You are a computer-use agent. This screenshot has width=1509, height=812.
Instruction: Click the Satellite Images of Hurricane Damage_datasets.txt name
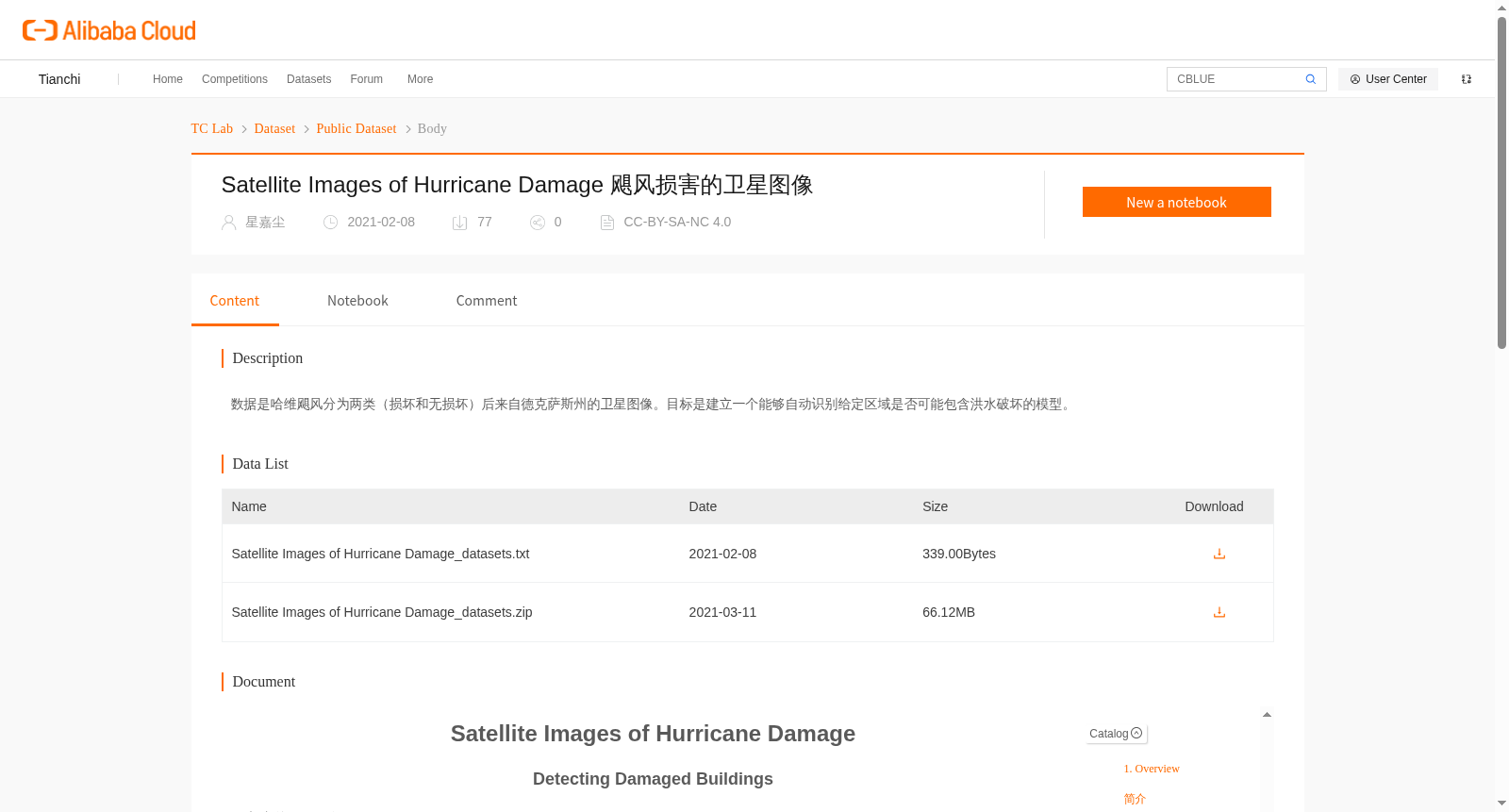[x=381, y=554]
